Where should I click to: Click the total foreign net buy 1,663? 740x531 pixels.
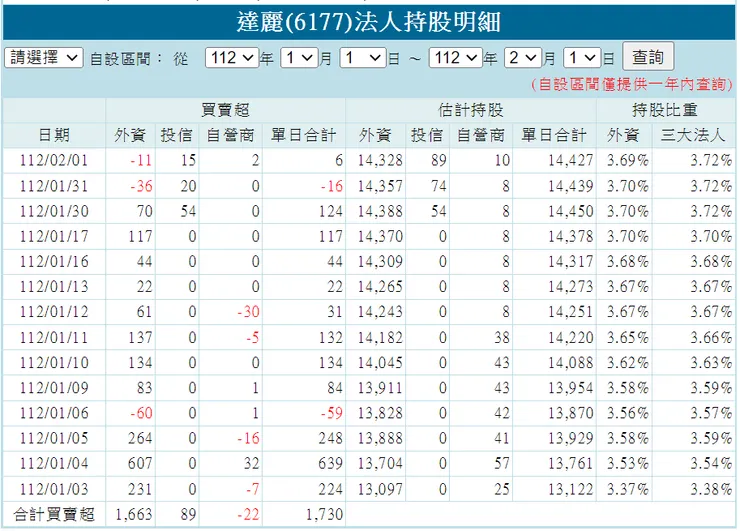point(134,514)
